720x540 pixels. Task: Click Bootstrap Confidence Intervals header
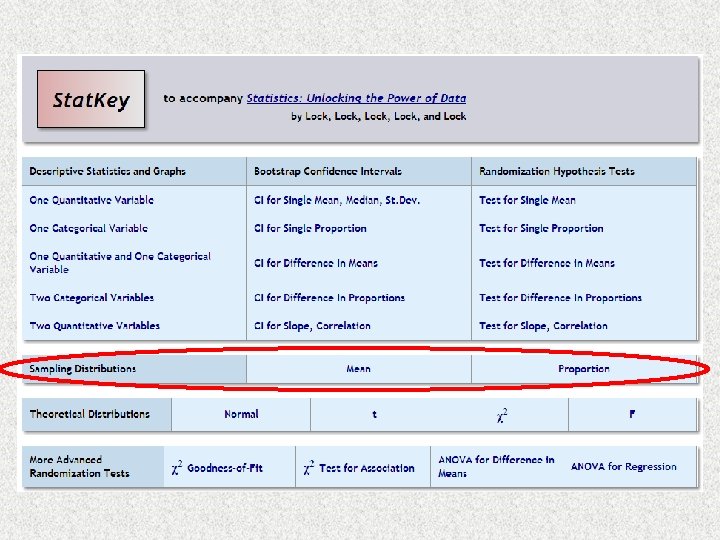click(x=328, y=171)
